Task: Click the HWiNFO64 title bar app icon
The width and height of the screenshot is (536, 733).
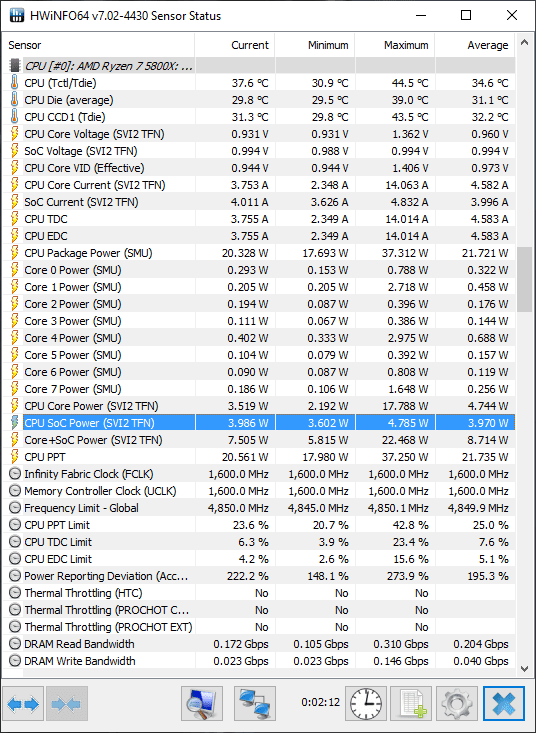Action: [x=17, y=15]
